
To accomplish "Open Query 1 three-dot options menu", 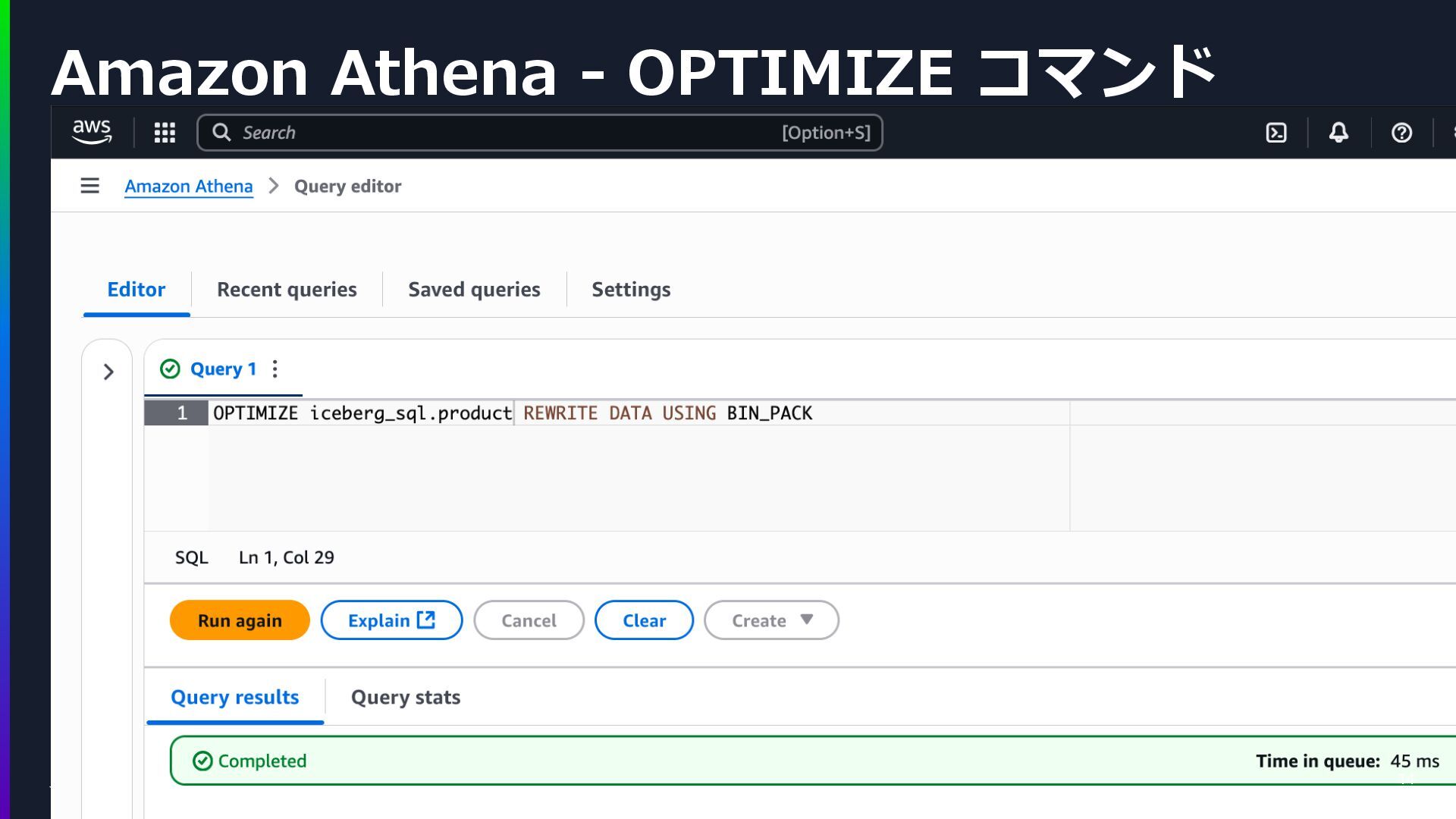I will (275, 369).
